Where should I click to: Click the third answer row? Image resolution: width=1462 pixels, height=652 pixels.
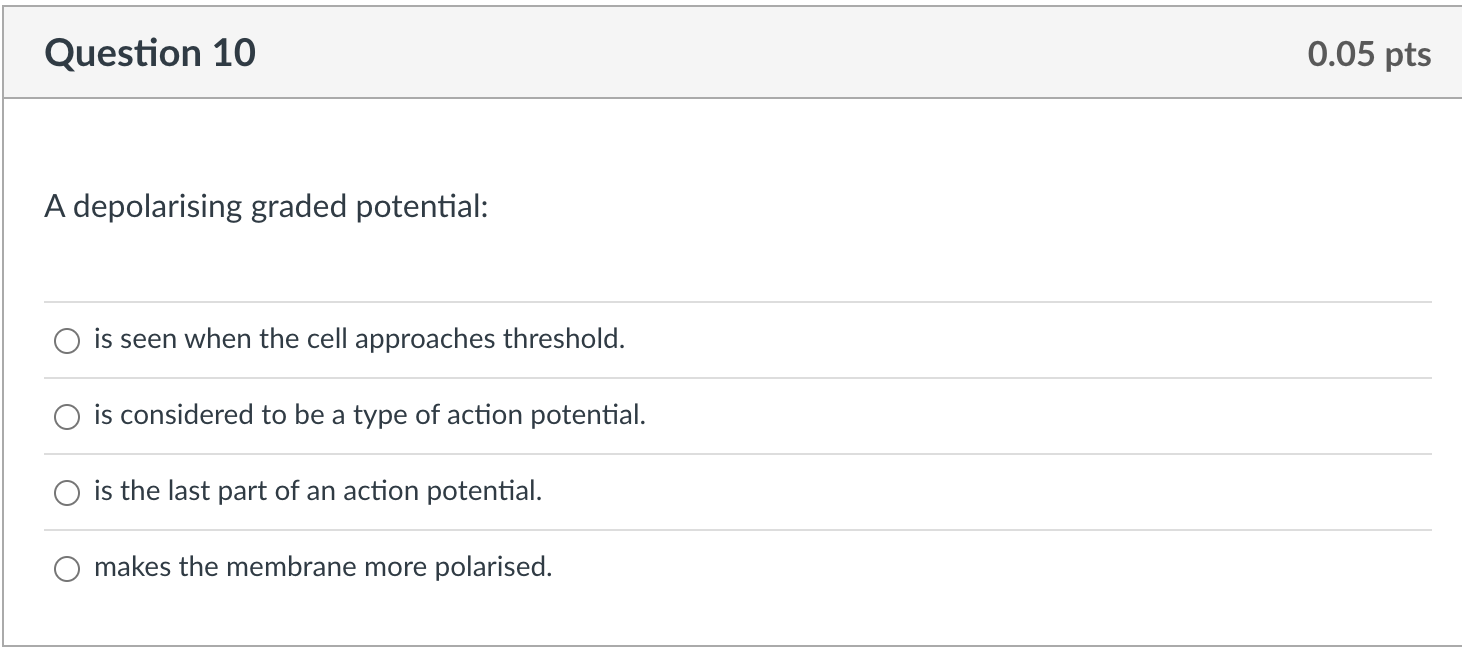pos(731,491)
